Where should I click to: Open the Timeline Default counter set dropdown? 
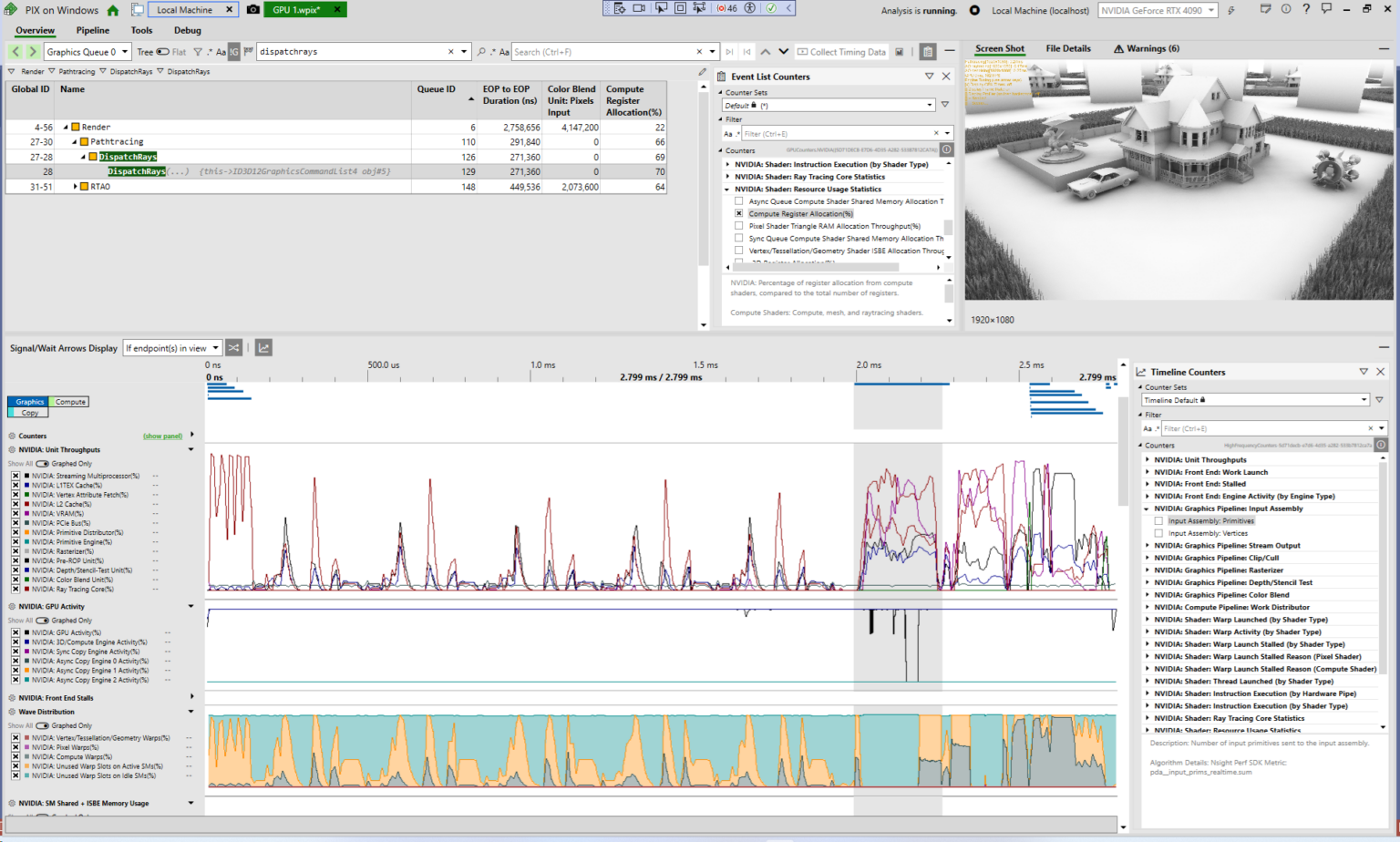(x=1255, y=400)
